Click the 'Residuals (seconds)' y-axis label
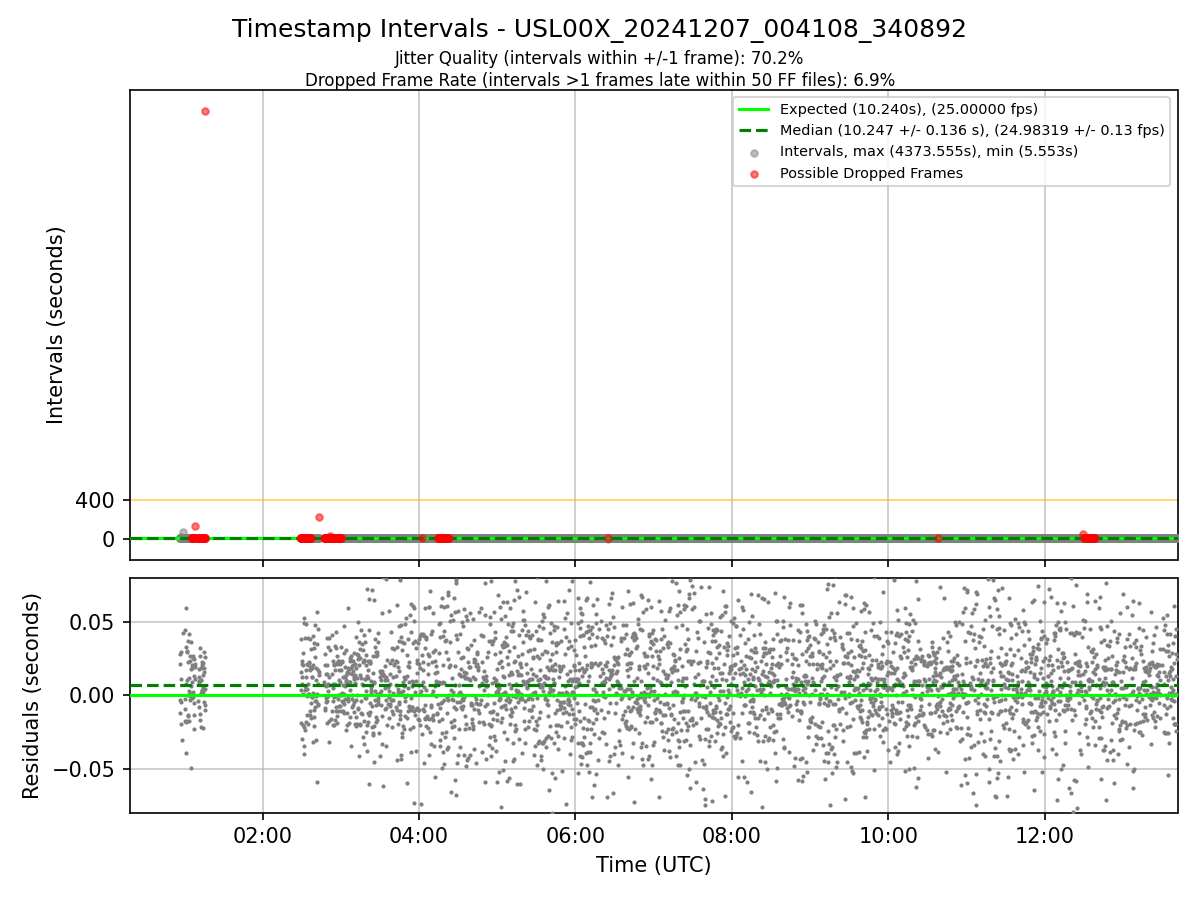Image resolution: width=1200 pixels, height=900 pixels. (32, 696)
